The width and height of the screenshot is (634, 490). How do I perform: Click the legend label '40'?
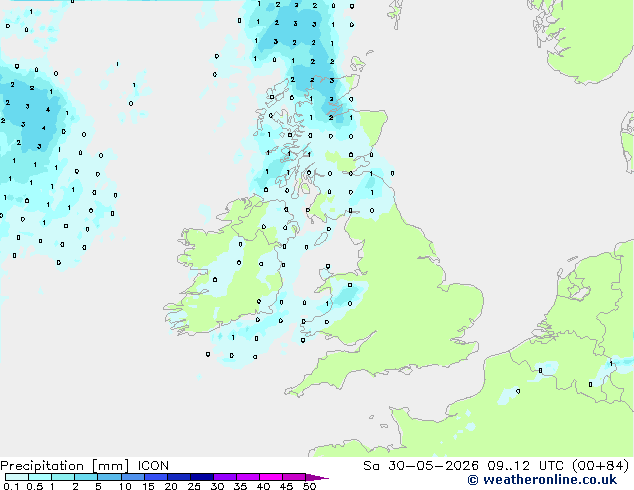tap(263, 486)
